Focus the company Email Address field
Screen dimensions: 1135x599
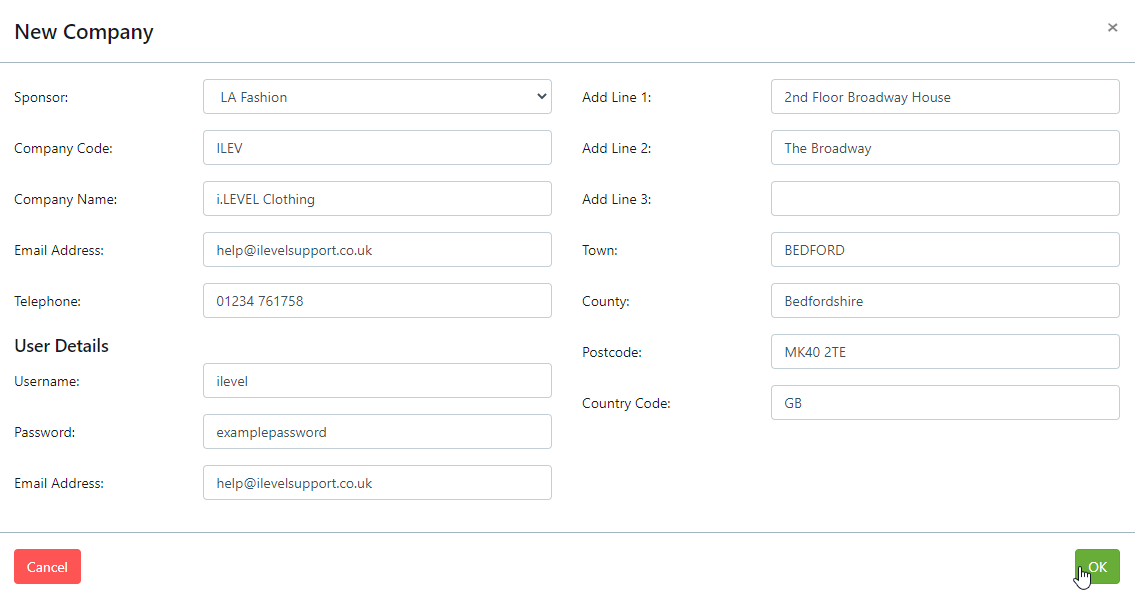pyautogui.click(x=377, y=250)
